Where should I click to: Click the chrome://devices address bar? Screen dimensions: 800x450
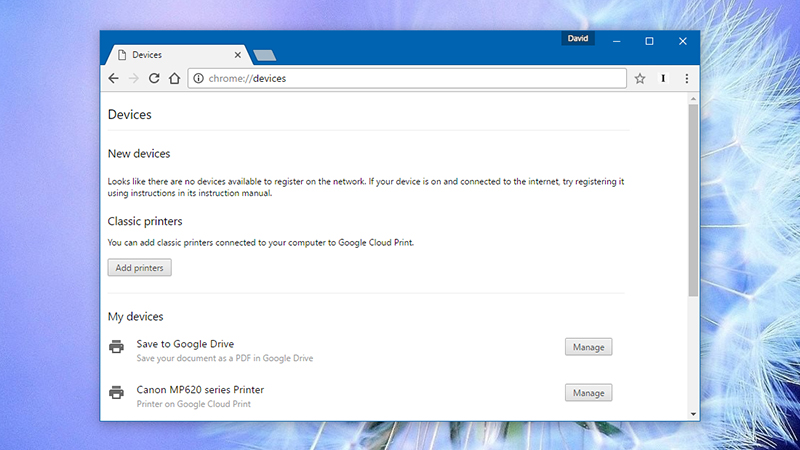pyautogui.click(x=407, y=78)
